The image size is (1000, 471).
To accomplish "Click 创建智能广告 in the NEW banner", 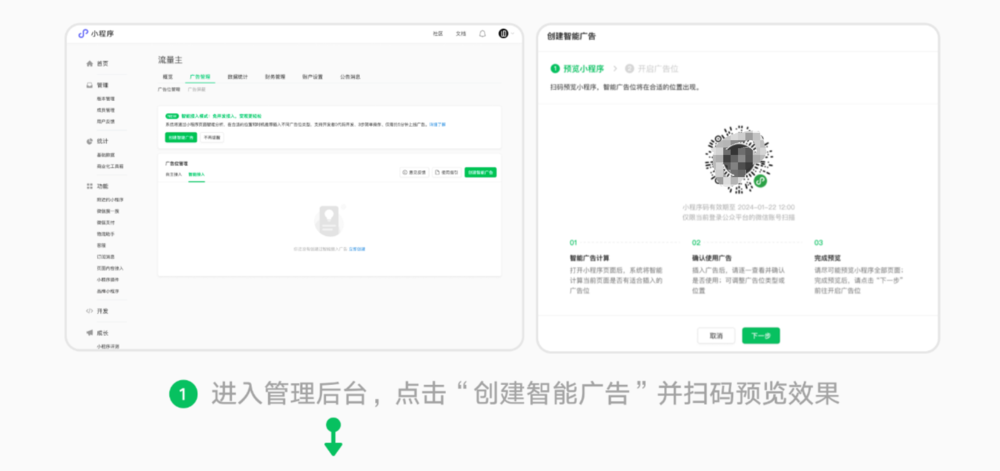I will click(x=181, y=137).
